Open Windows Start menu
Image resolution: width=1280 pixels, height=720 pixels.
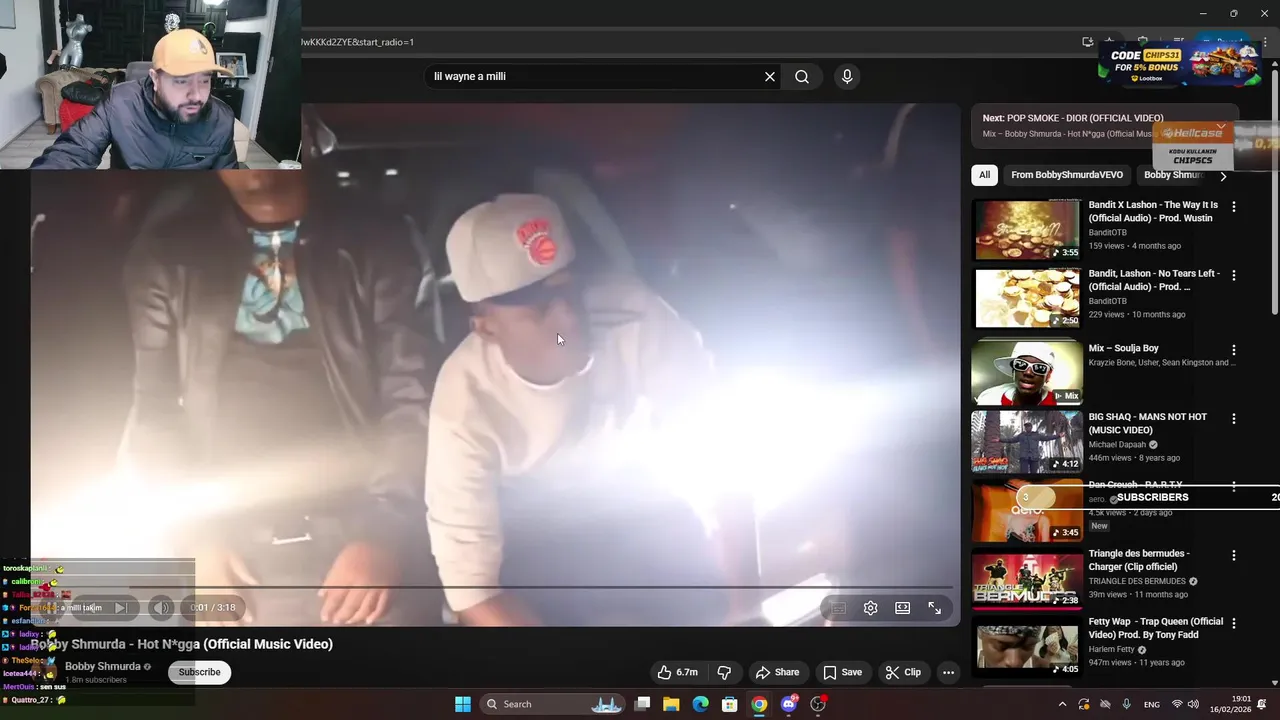463,704
